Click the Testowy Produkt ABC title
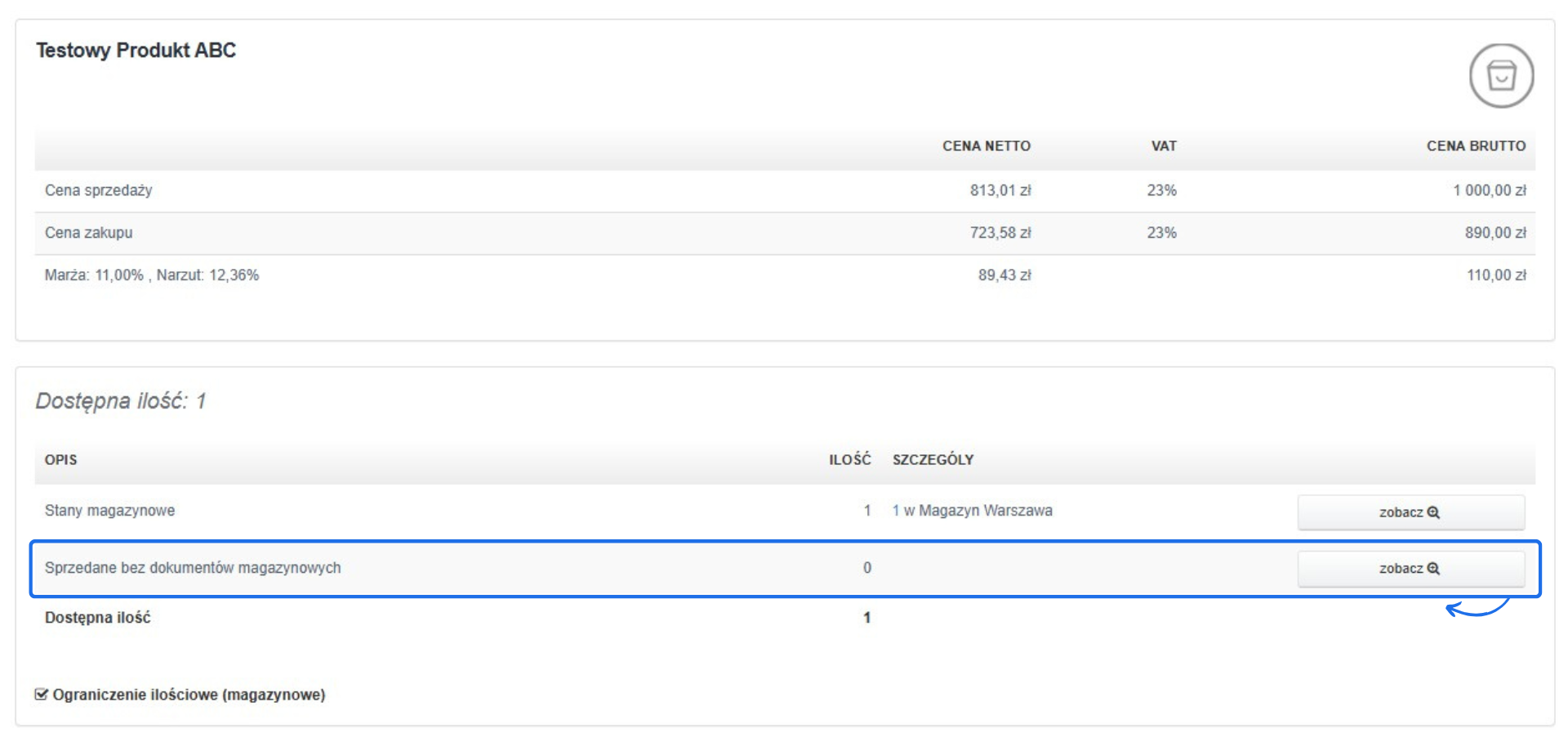This screenshot has height=742, width=1568. [136, 51]
